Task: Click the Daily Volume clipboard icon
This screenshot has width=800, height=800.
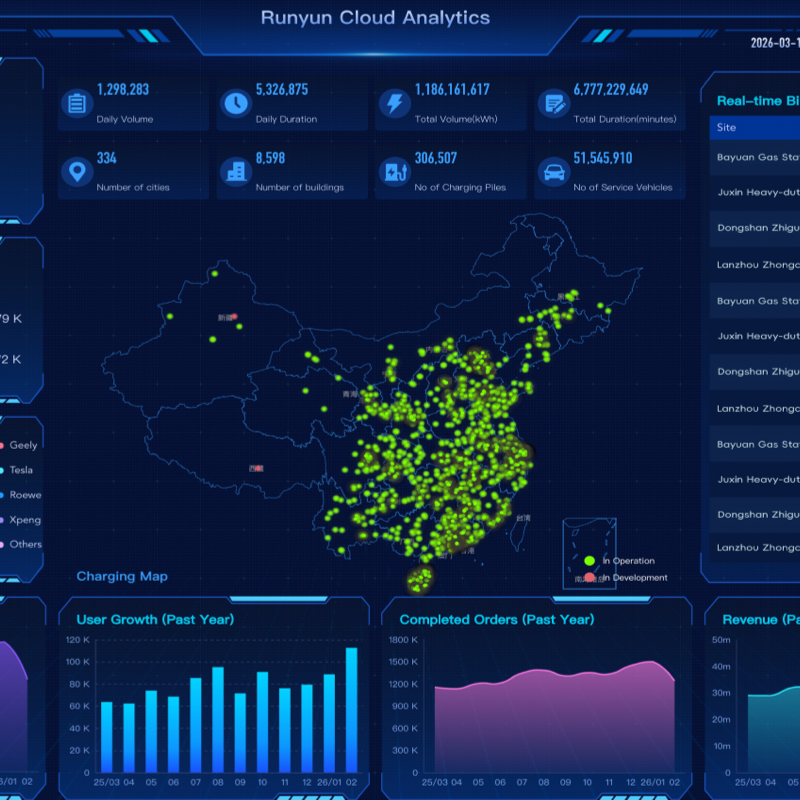Action: pyautogui.click(x=78, y=101)
